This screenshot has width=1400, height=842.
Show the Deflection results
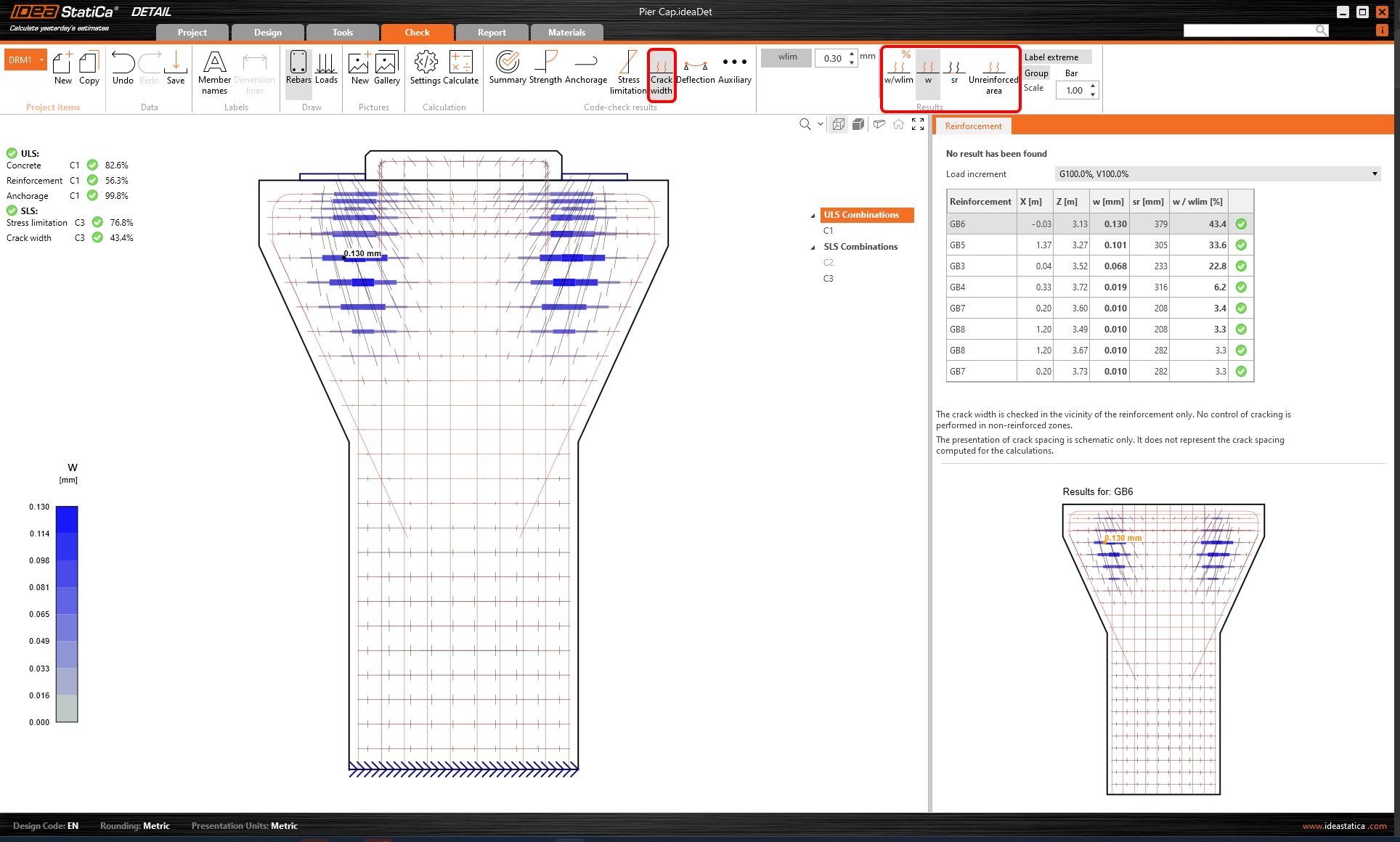pos(695,70)
